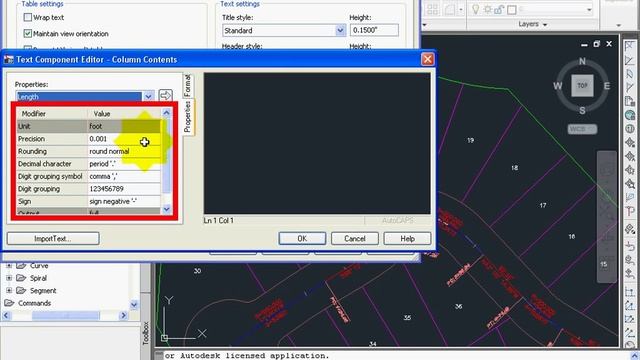The height and width of the screenshot is (360, 640).
Task: Click the topmost icon of the right toolbar
Action: pyautogui.click(x=630, y=46)
